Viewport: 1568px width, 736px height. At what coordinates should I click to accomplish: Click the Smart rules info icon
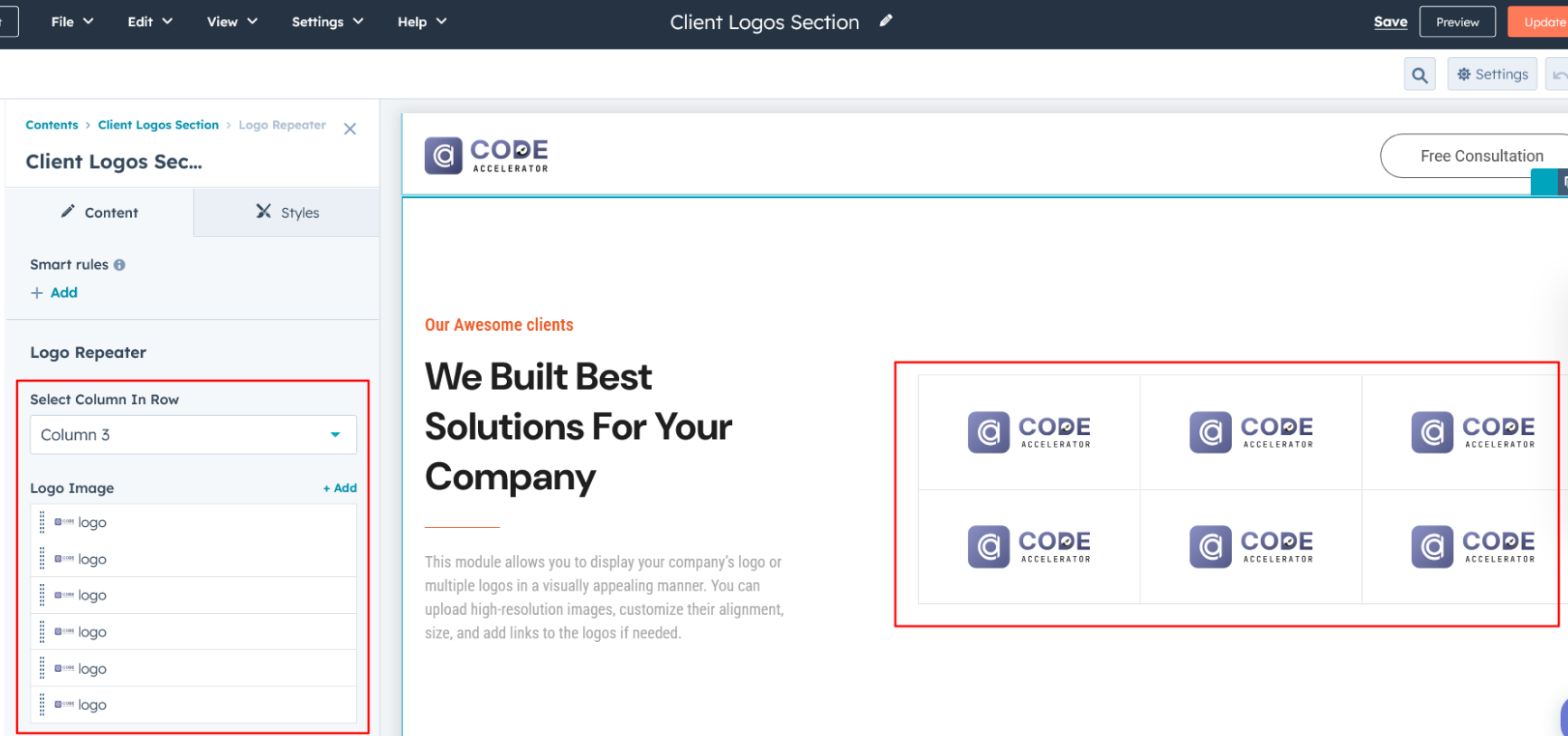119,265
